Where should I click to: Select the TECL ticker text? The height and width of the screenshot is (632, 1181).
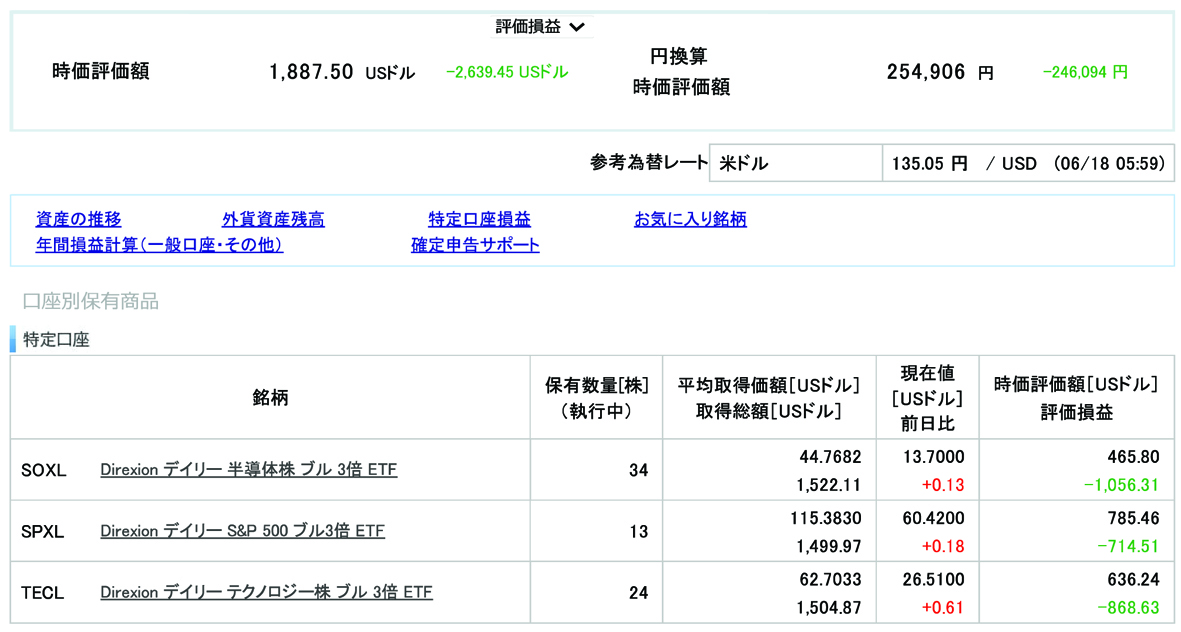point(43,593)
